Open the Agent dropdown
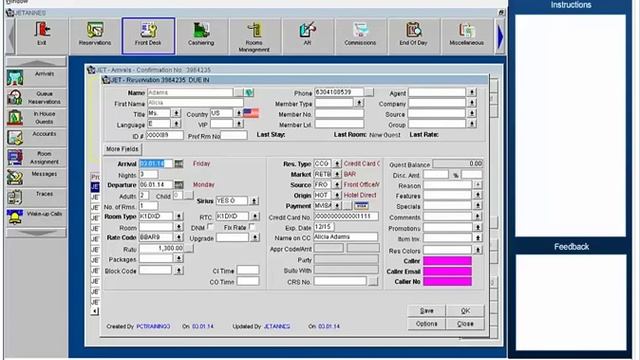 472,92
